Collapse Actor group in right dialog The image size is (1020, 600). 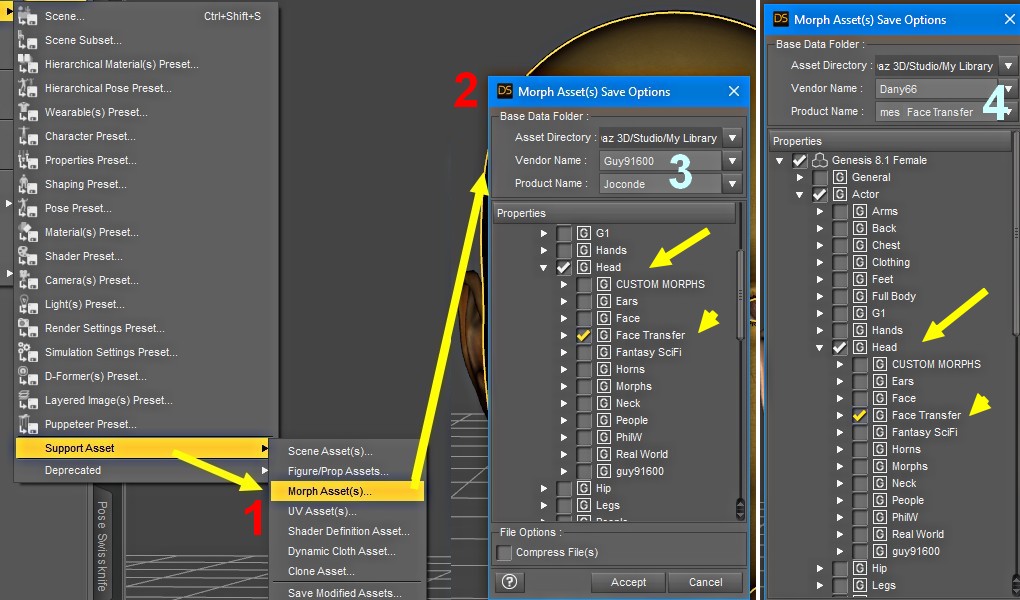coord(799,194)
